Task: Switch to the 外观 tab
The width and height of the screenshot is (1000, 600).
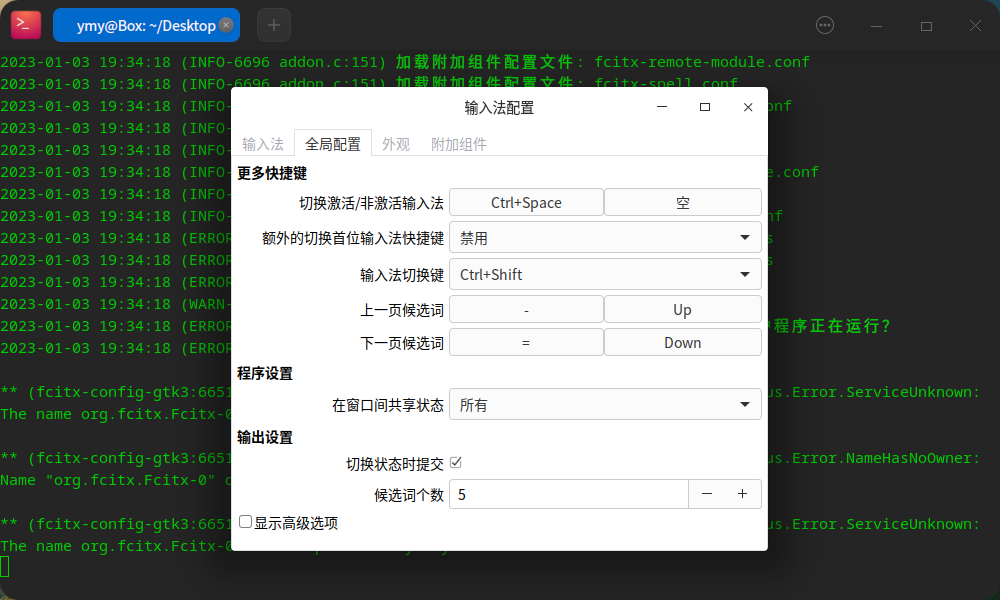Action: (x=396, y=143)
